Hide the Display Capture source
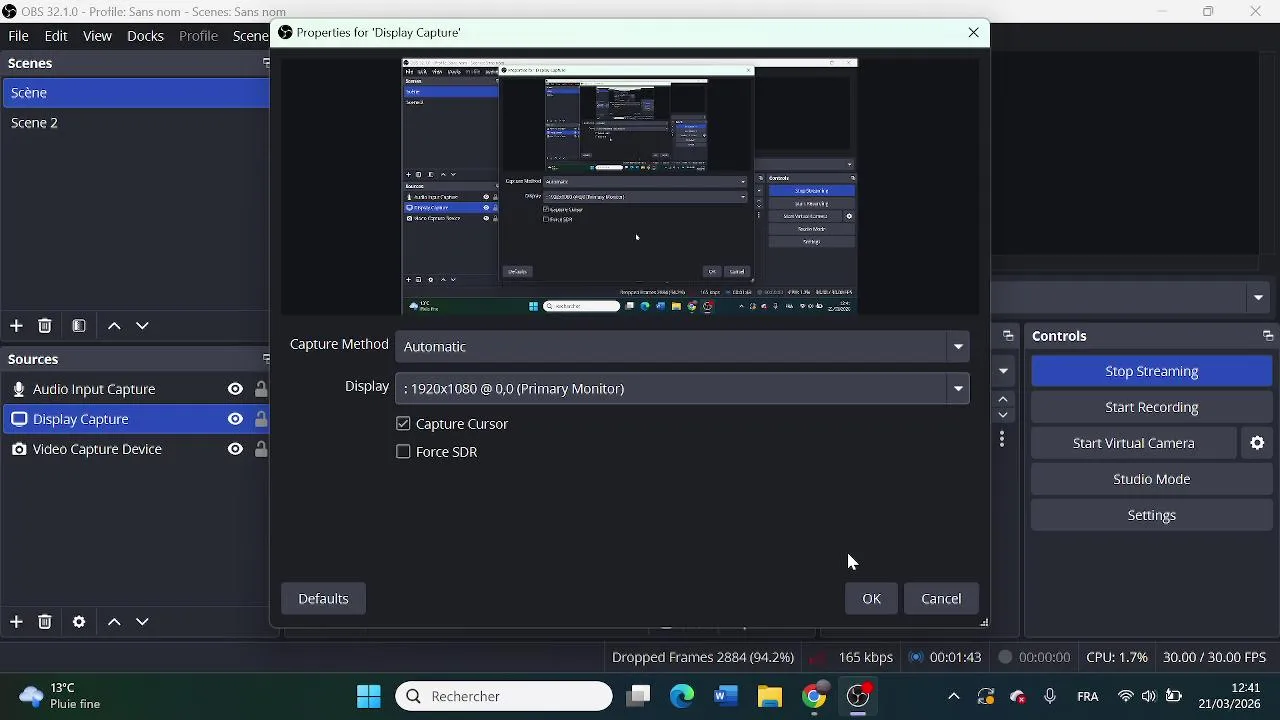The height and width of the screenshot is (720, 1280). (x=235, y=419)
